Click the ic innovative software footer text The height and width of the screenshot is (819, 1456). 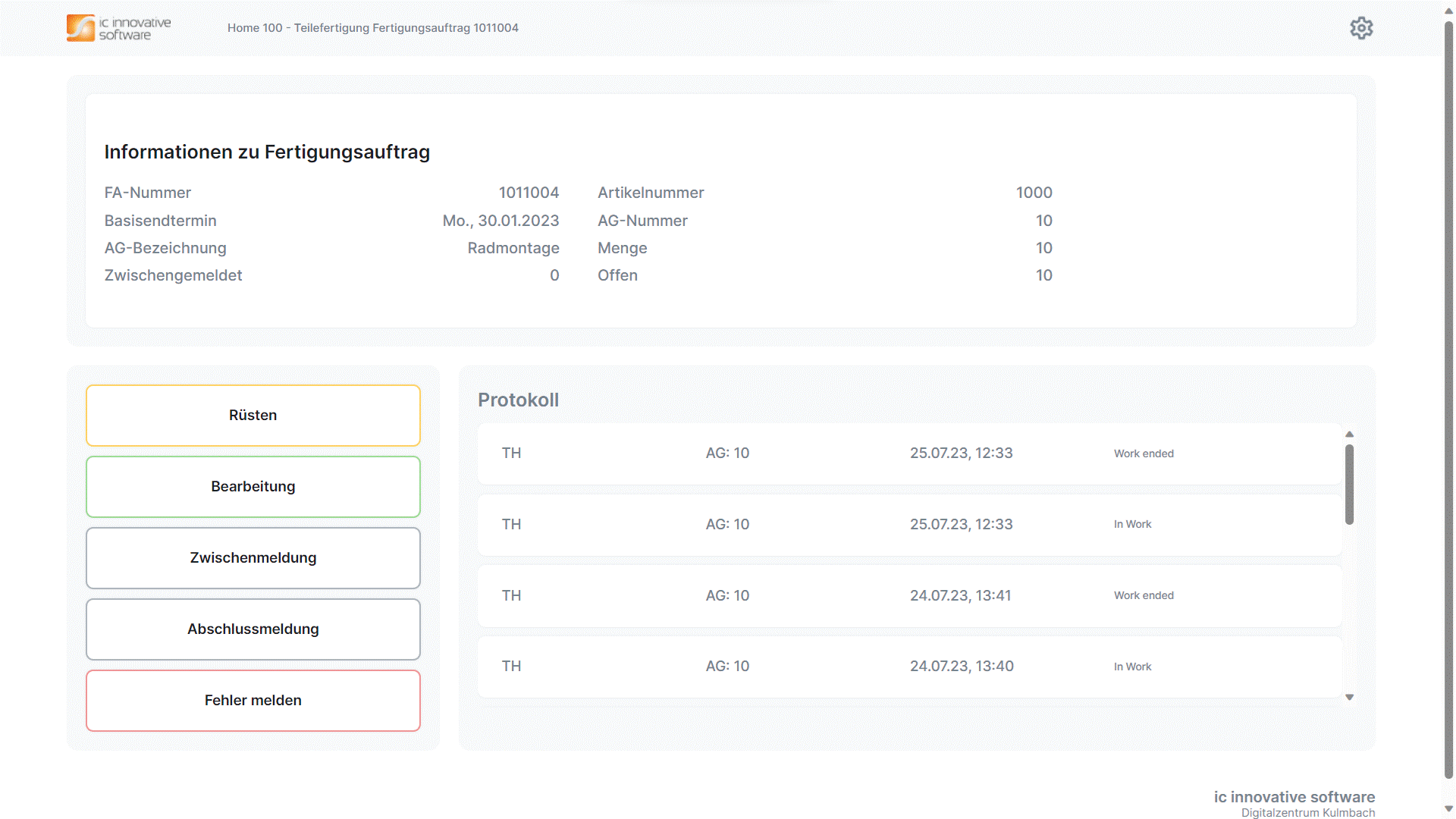click(x=1294, y=797)
